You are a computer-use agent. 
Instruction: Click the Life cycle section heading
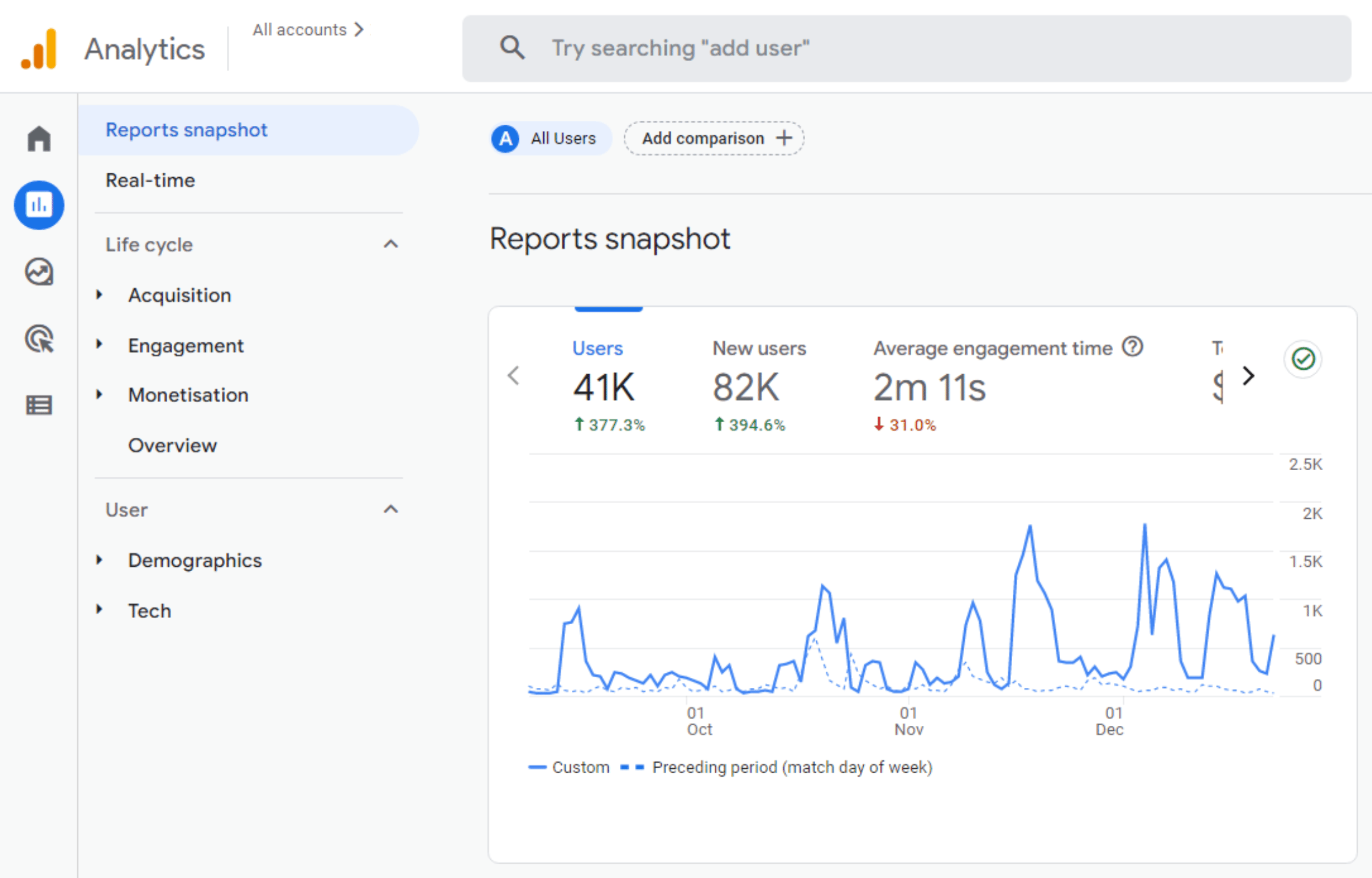[149, 244]
